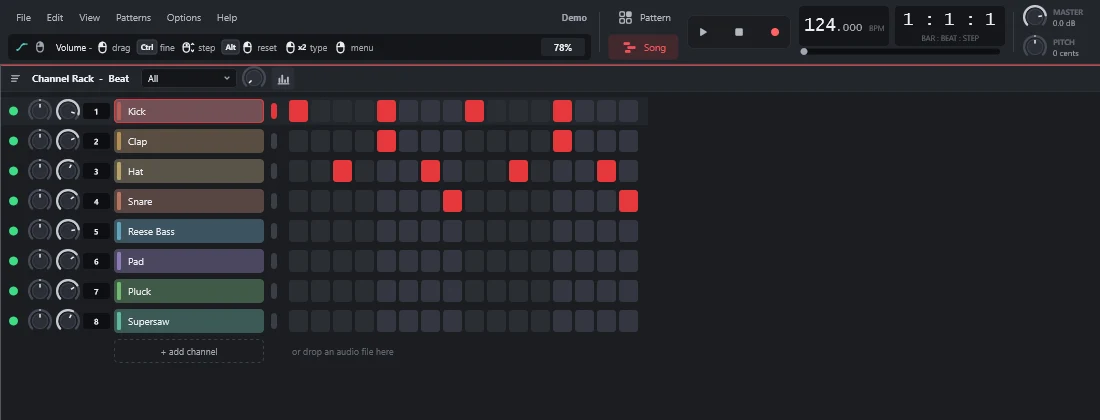Switch to Song mode
Image resolution: width=1100 pixels, height=420 pixels.
[x=643, y=48]
